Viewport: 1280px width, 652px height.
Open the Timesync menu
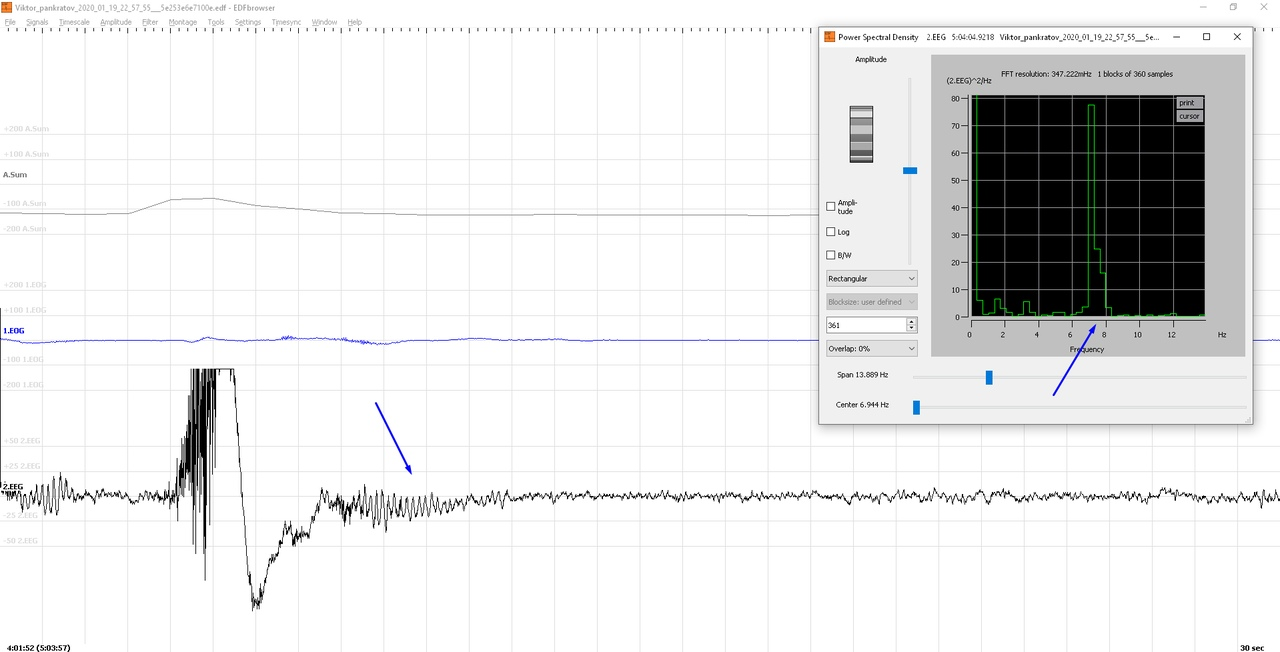click(x=287, y=22)
